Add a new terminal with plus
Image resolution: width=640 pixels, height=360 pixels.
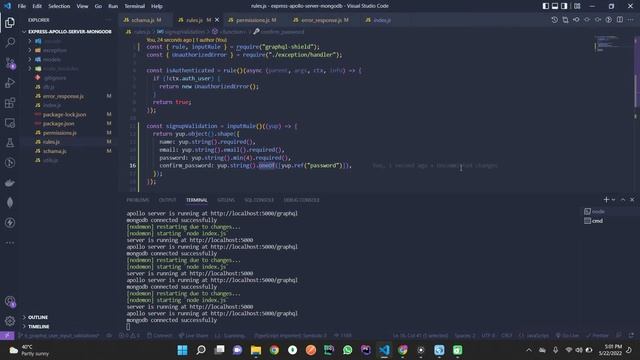pyautogui.click(x=606, y=200)
